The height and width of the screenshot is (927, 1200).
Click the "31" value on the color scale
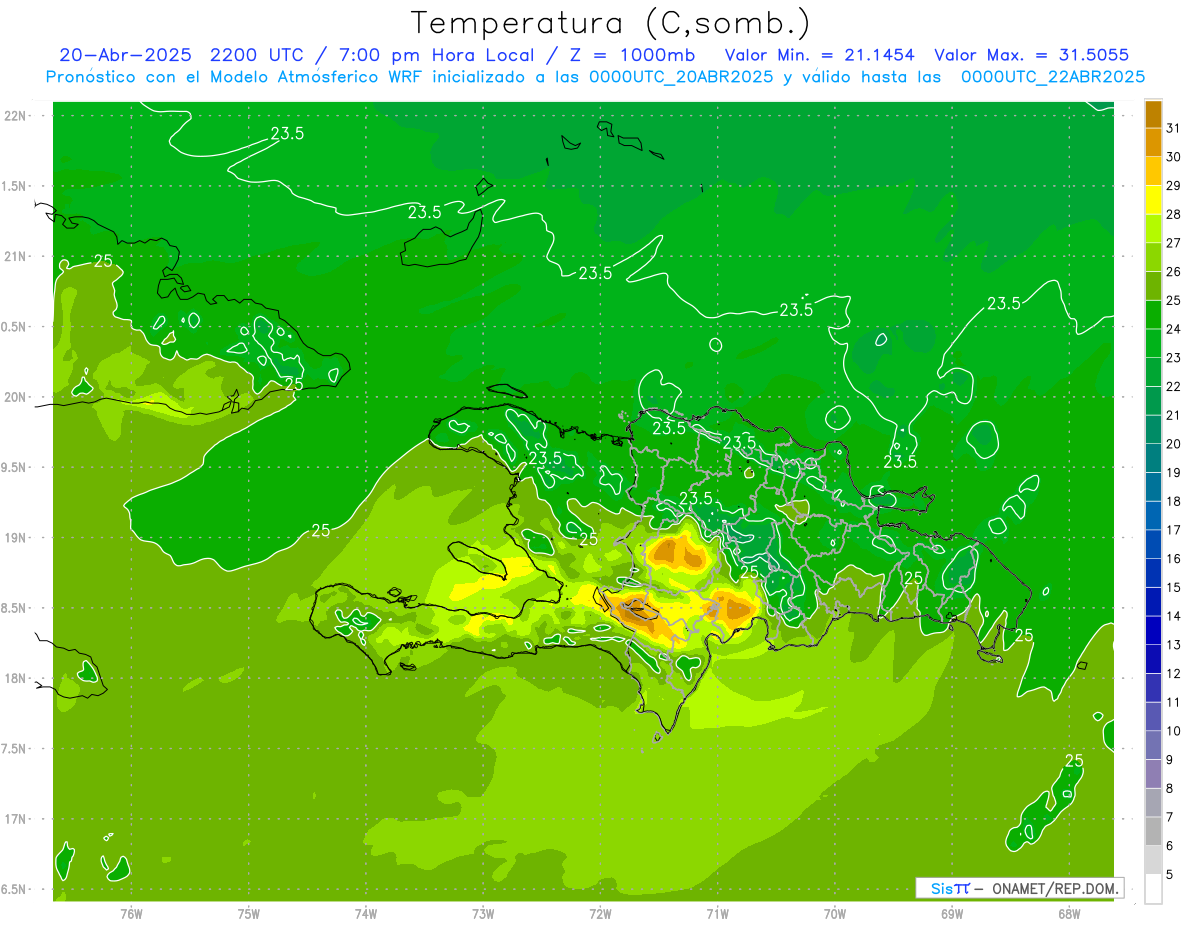coord(1174,128)
